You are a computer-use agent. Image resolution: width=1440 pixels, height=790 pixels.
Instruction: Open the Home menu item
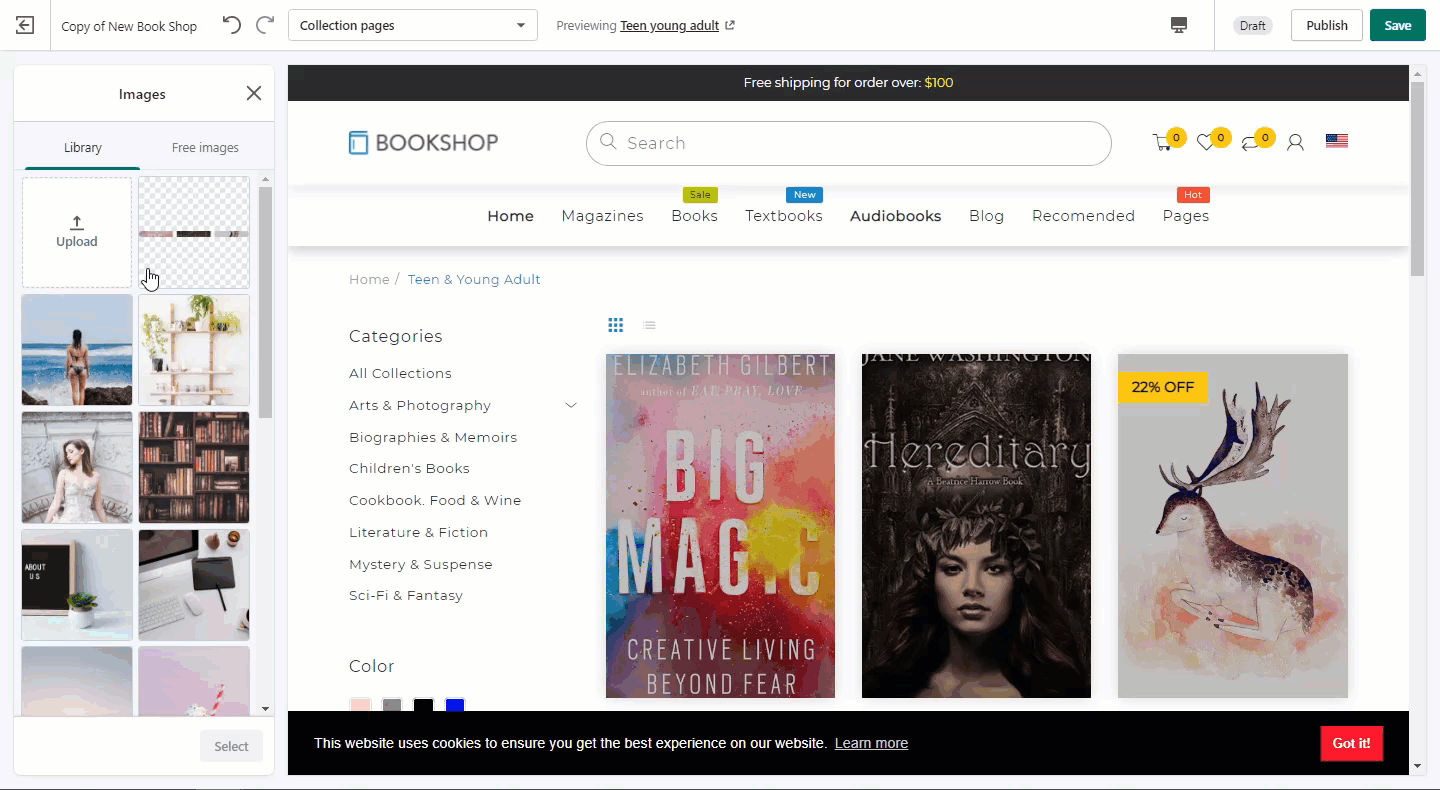pos(510,216)
